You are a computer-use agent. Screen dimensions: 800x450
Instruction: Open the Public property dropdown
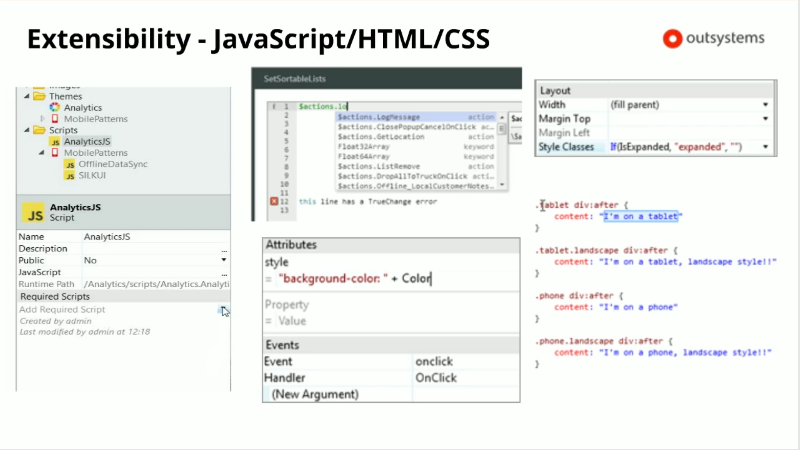coord(223,260)
